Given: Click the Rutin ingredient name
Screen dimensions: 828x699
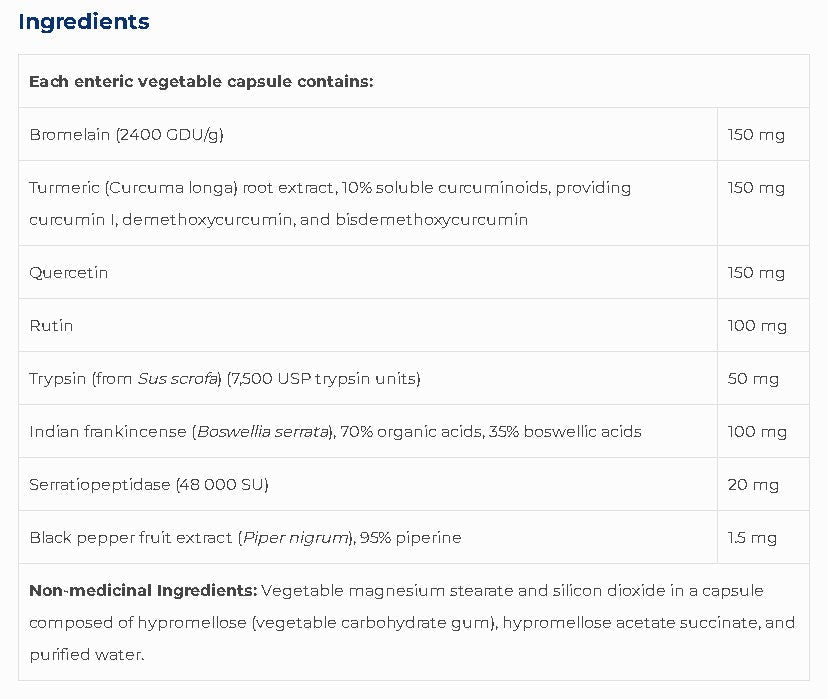Looking at the screenshot, I should (51, 325).
